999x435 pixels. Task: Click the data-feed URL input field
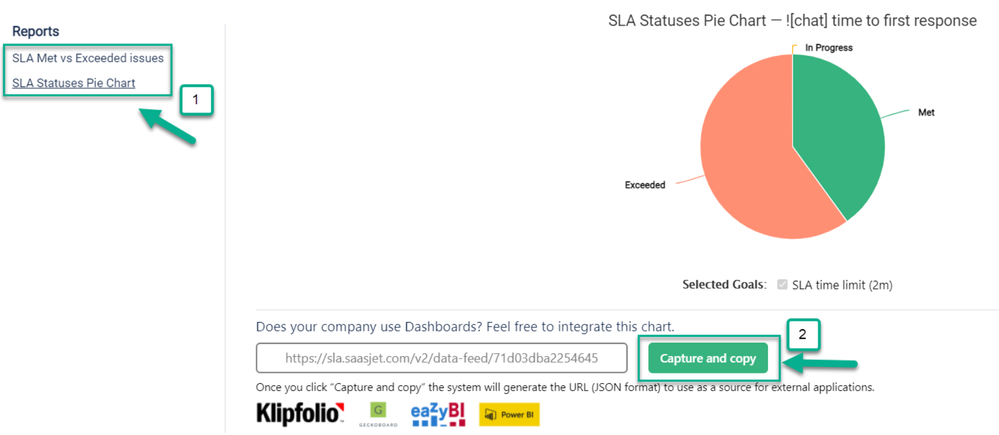pyautogui.click(x=442, y=358)
